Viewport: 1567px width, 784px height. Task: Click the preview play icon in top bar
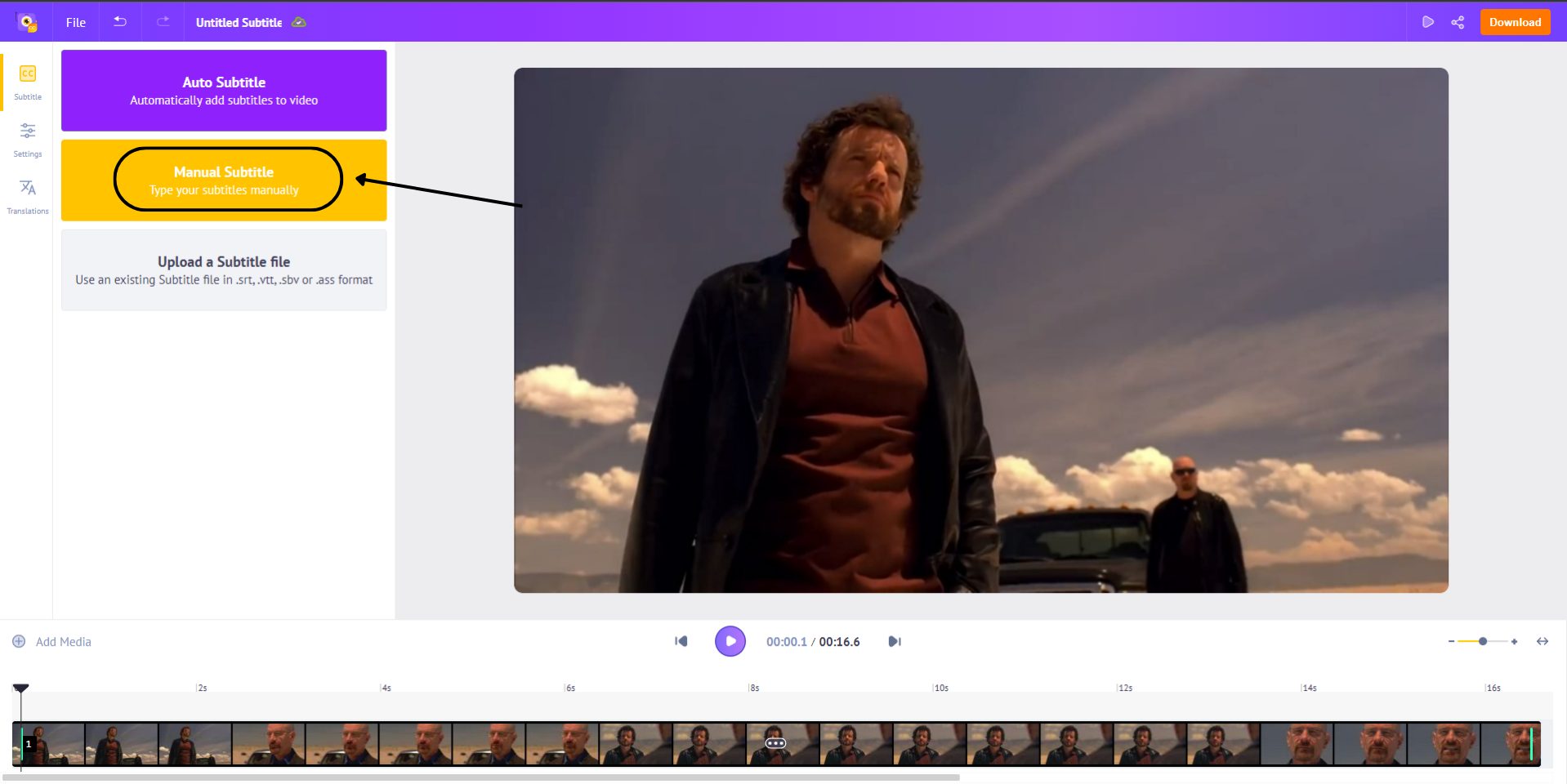point(1427,22)
